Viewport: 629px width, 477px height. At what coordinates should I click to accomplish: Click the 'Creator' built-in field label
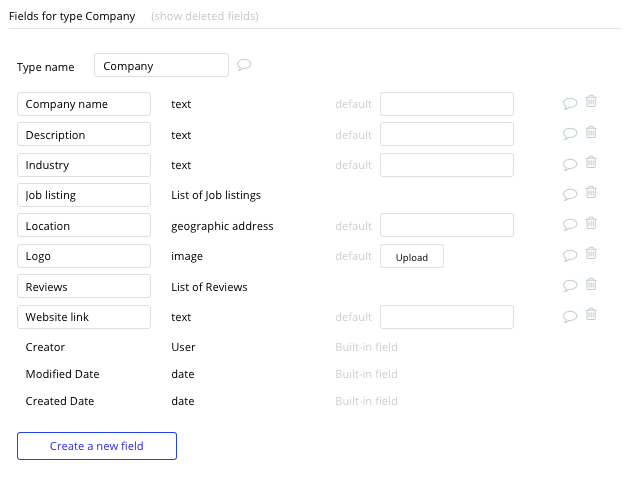coord(45,347)
